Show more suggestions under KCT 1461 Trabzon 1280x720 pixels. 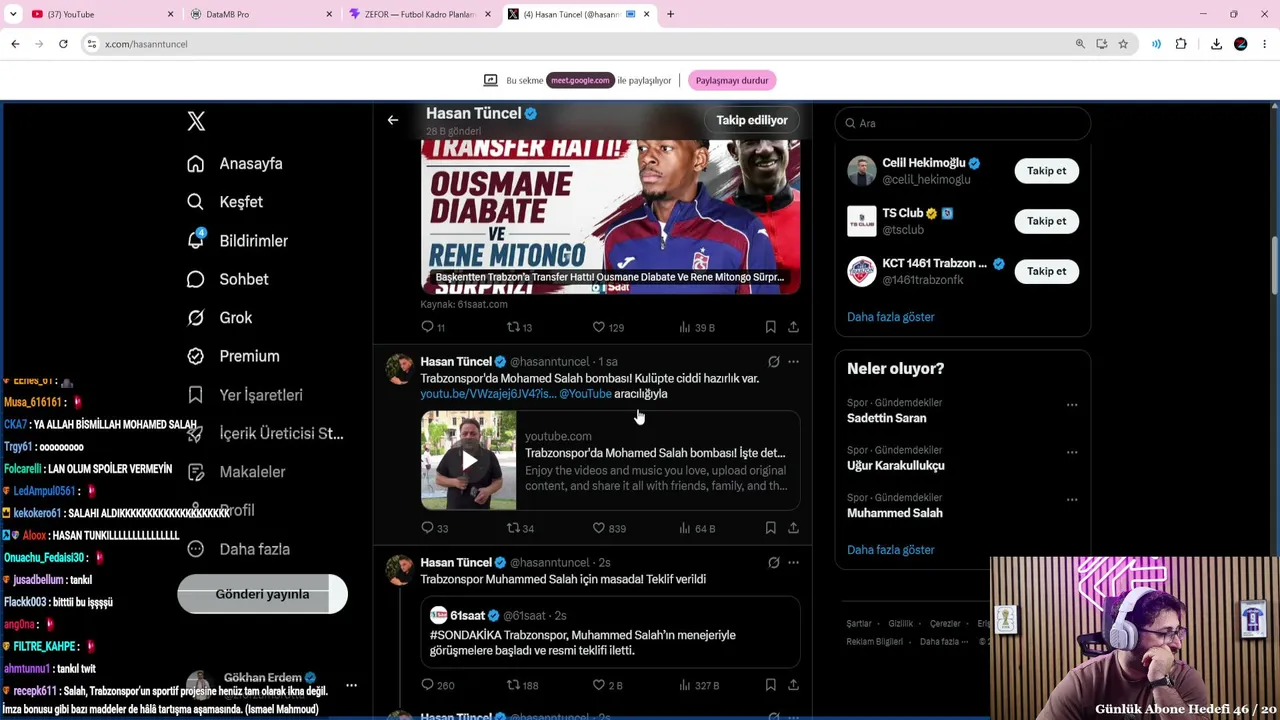(891, 317)
